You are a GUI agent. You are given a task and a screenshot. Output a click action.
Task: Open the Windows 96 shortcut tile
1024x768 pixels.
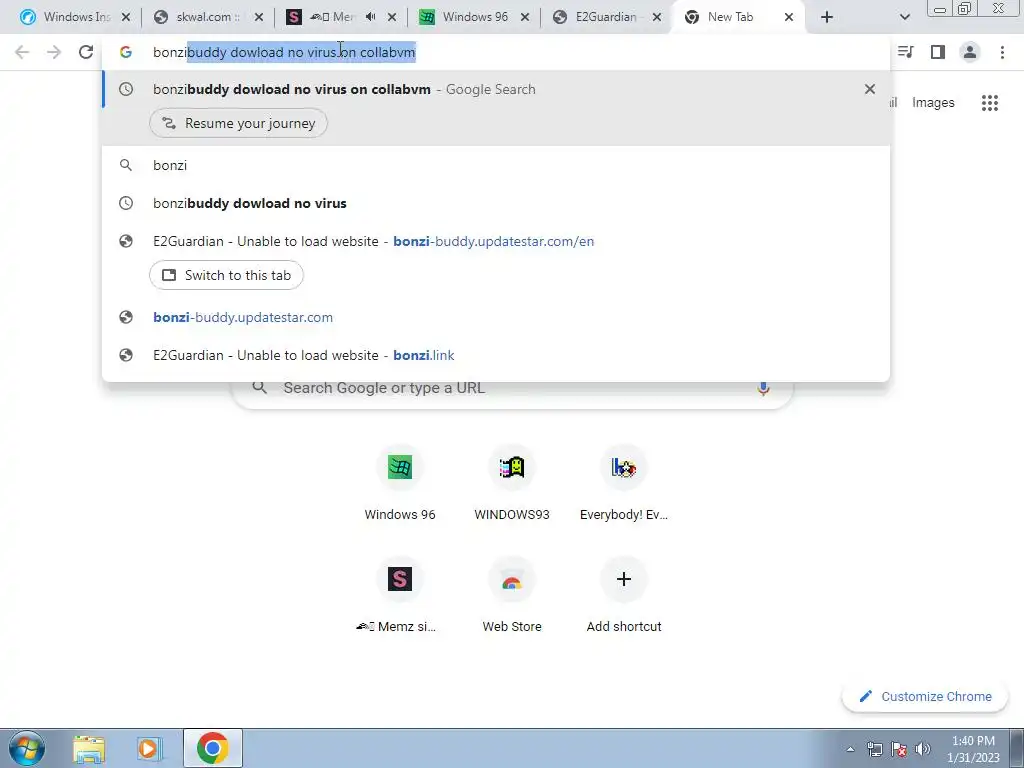400,484
